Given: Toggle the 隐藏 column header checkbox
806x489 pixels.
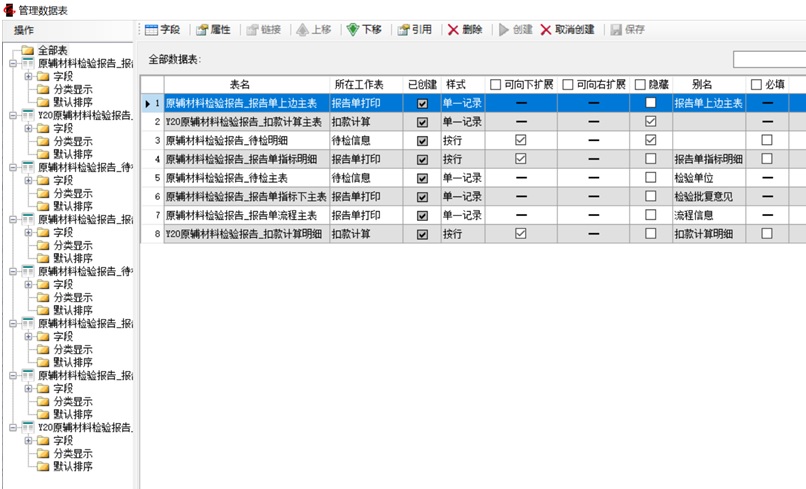Looking at the screenshot, I should [640, 85].
